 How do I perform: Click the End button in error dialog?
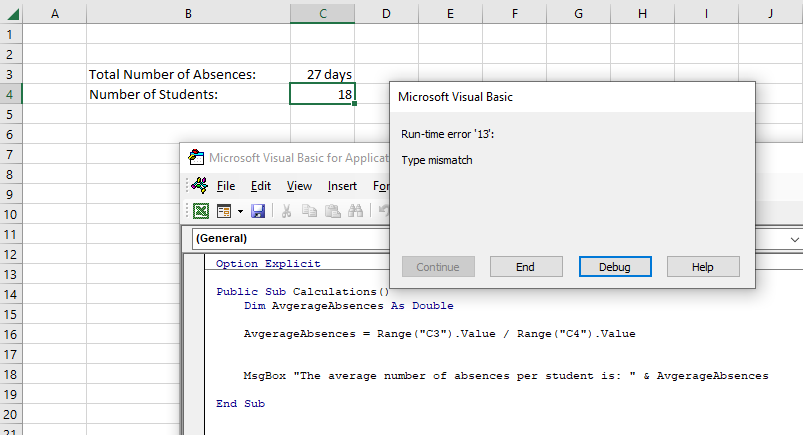[526, 267]
